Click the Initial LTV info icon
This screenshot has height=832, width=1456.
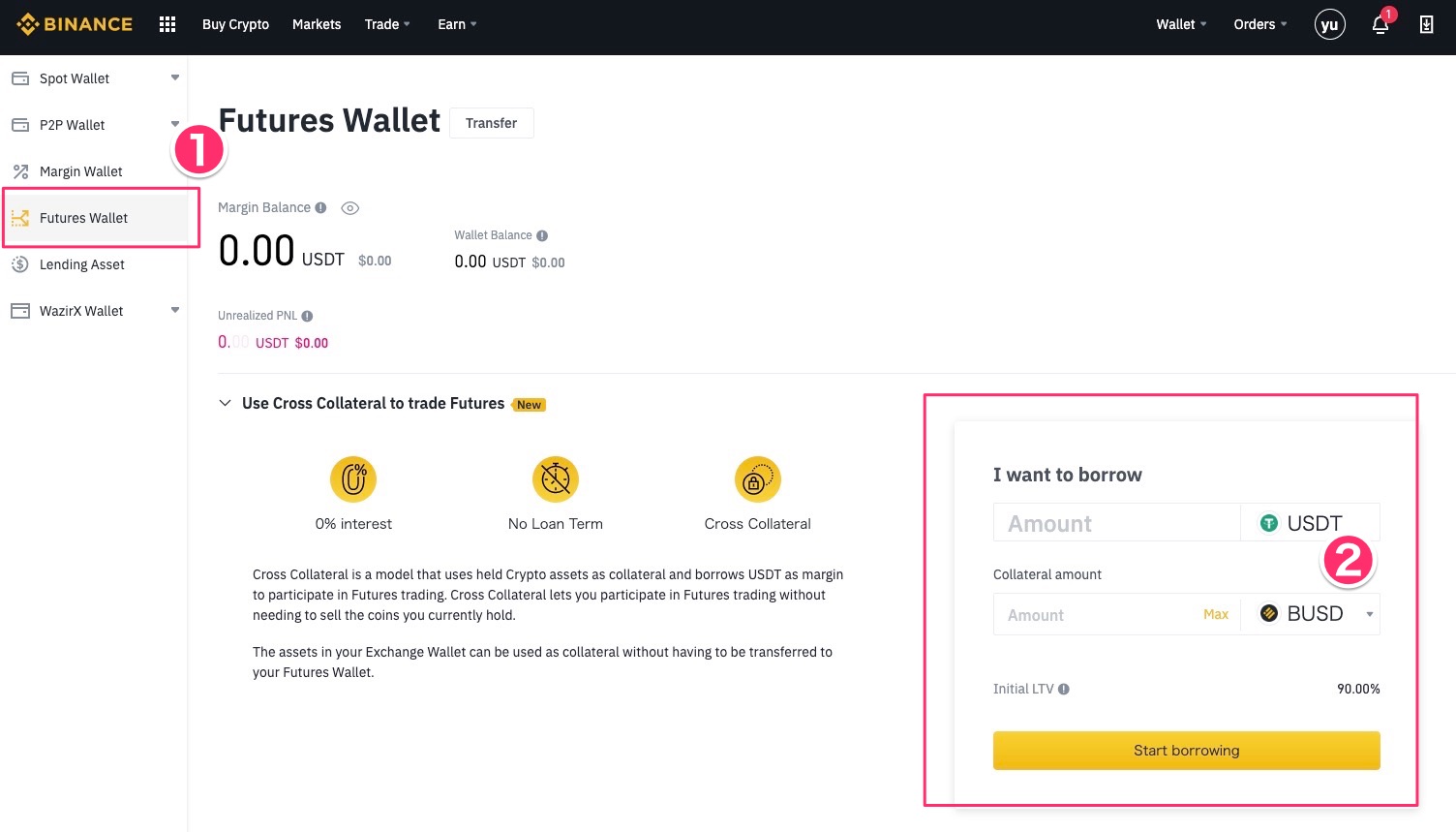coord(1064,690)
